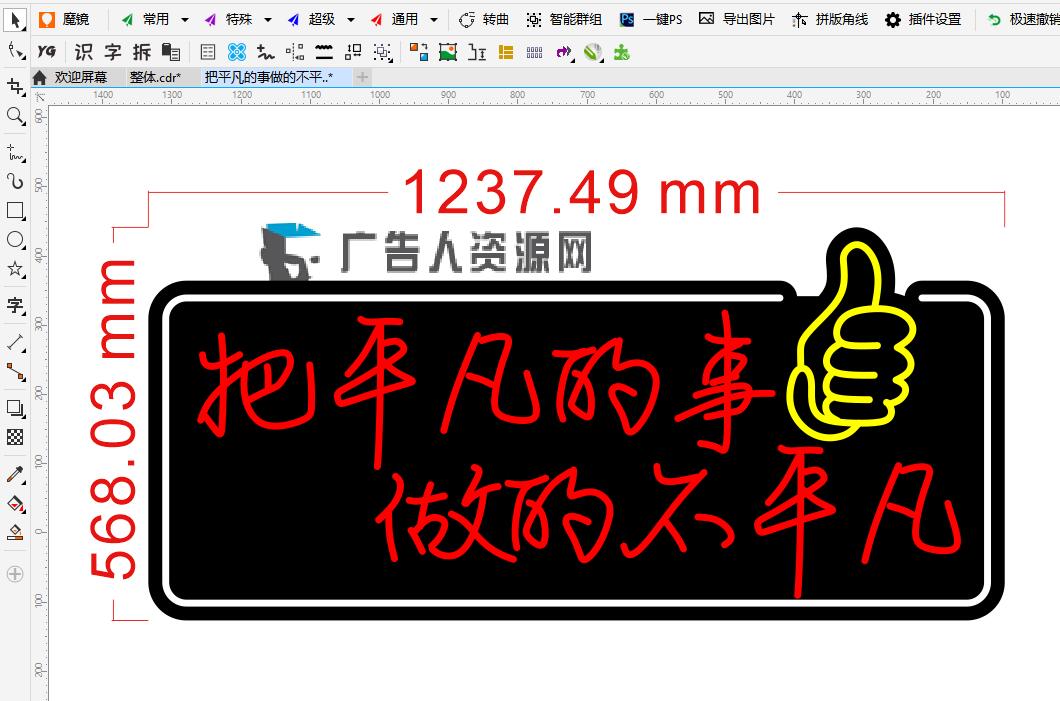Switch to the 欢迎屏幕 tab
Image resolution: width=1060 pixels, height=701 pixels.
[80, 77]
